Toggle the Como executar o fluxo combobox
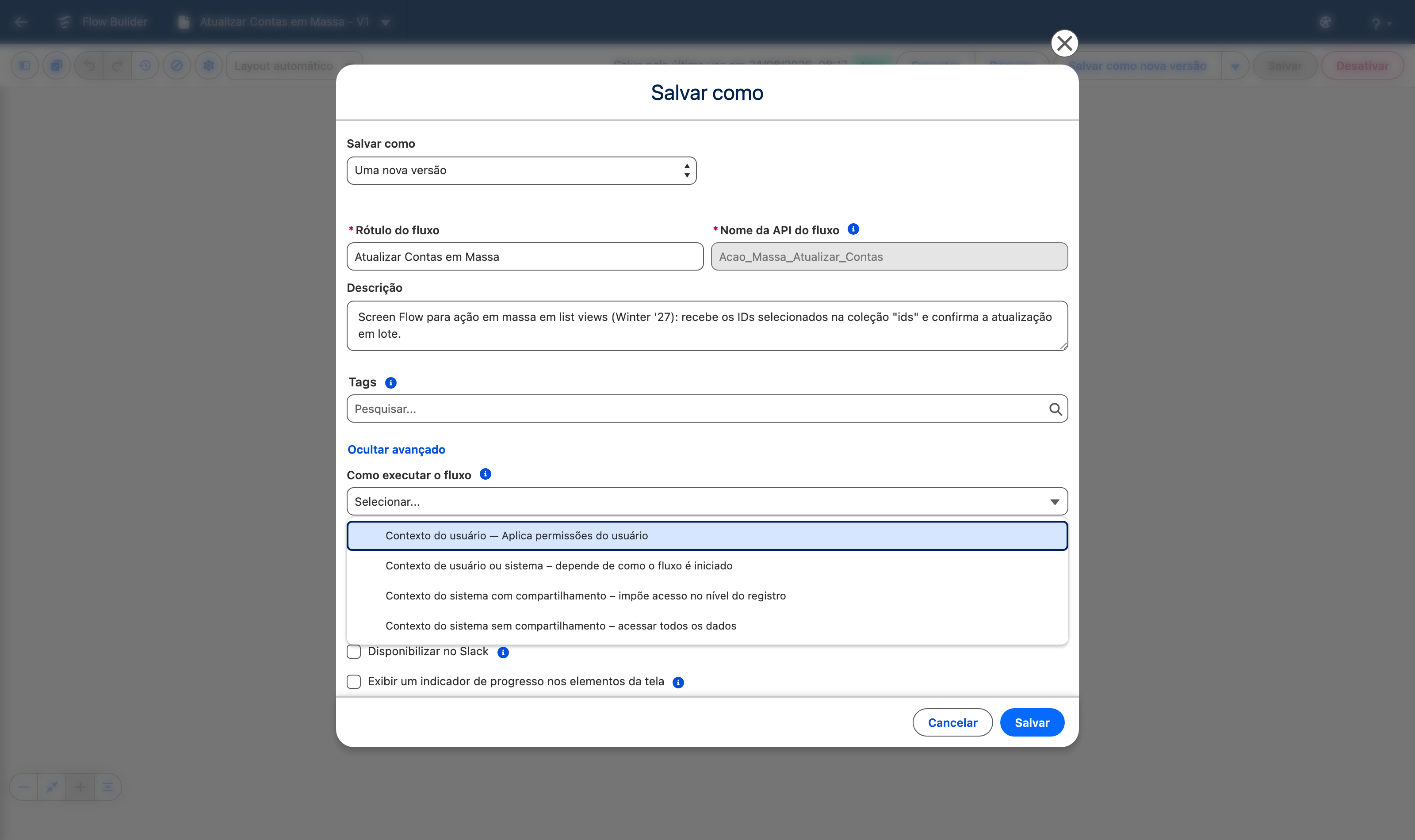1415x840 pixels. 707,501
